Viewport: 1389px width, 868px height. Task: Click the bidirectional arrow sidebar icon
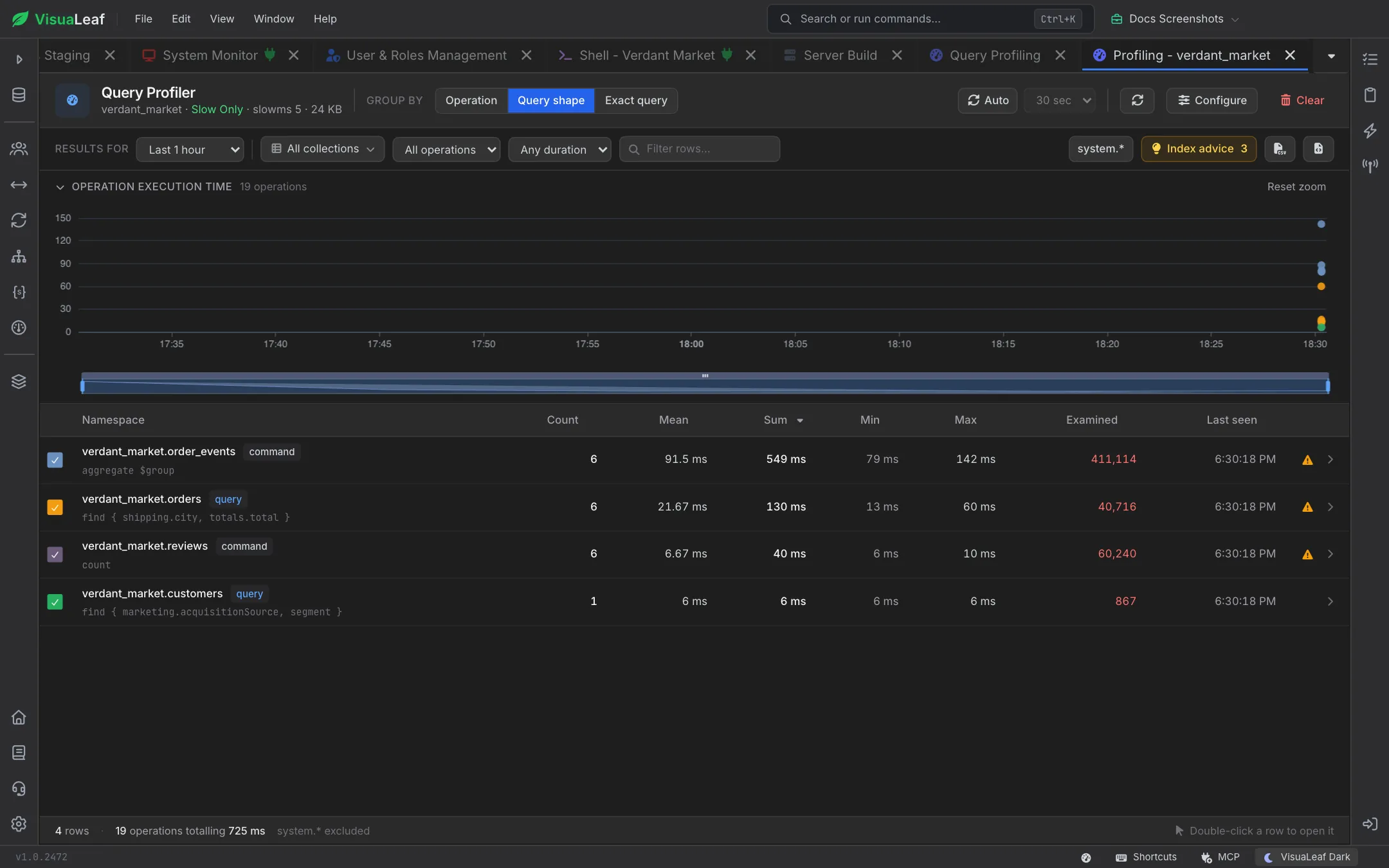(19, 185)
